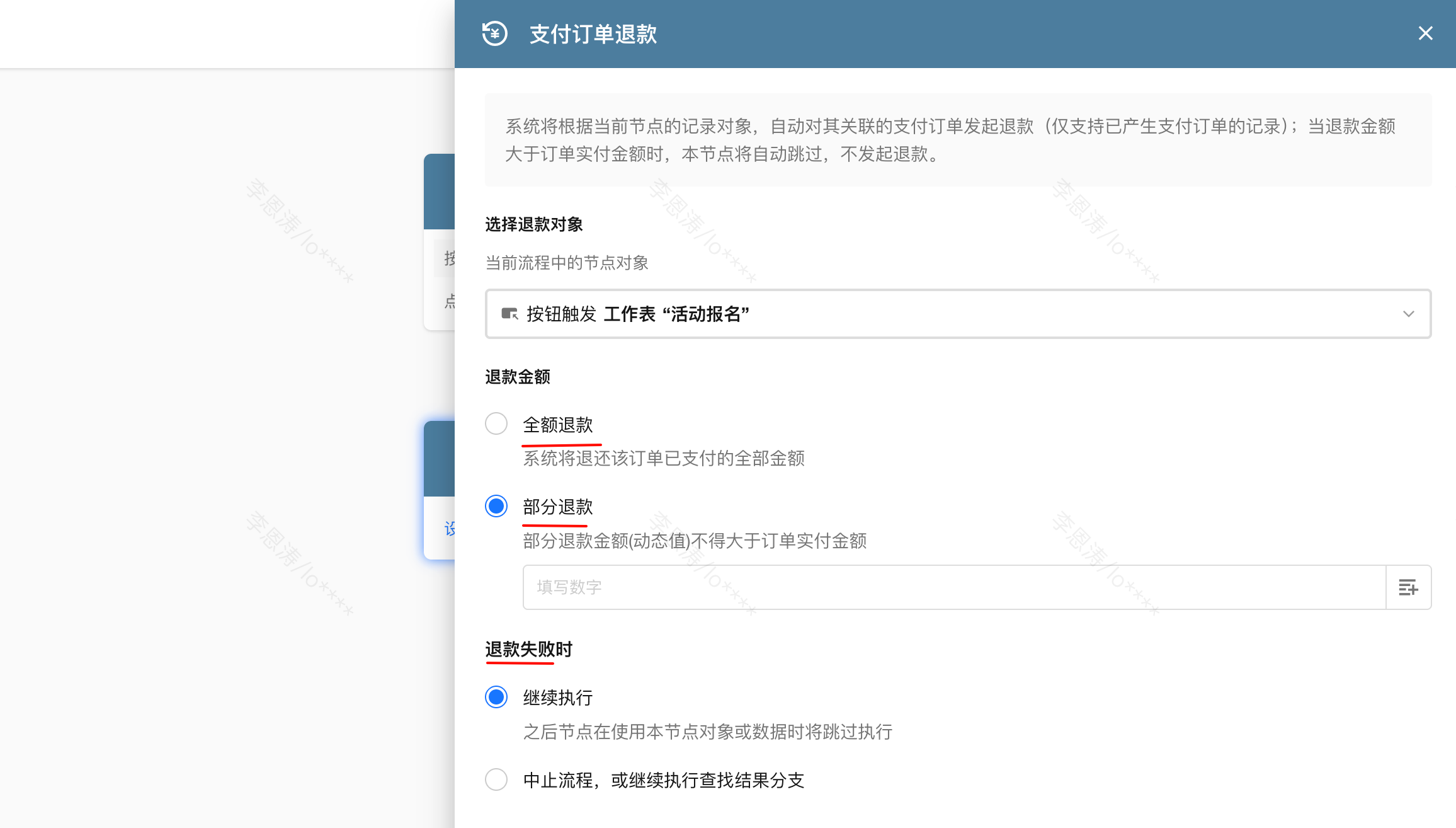Screen dimensions: 1456x828
Task: Click the gray info notice box at top
Action: point(957,140)
